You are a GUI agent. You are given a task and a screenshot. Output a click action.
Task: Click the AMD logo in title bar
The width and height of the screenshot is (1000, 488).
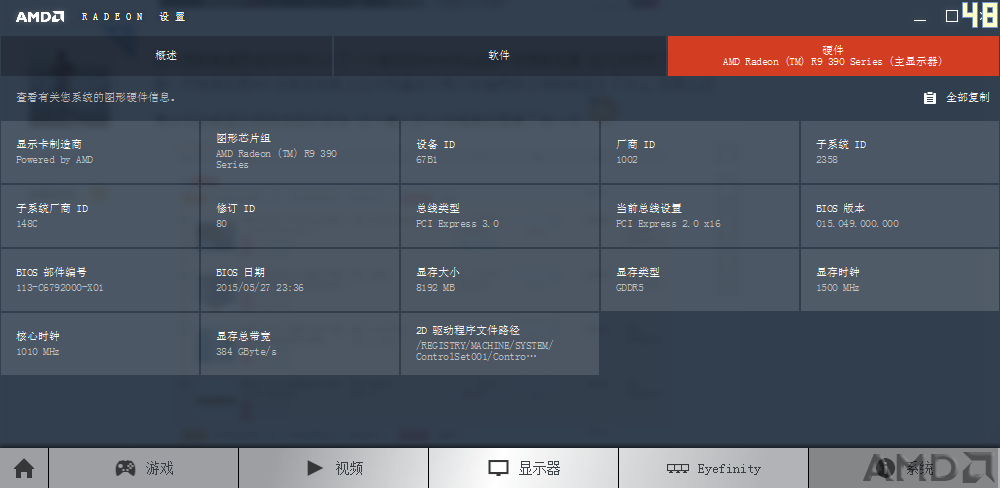[x=40, y=17]
